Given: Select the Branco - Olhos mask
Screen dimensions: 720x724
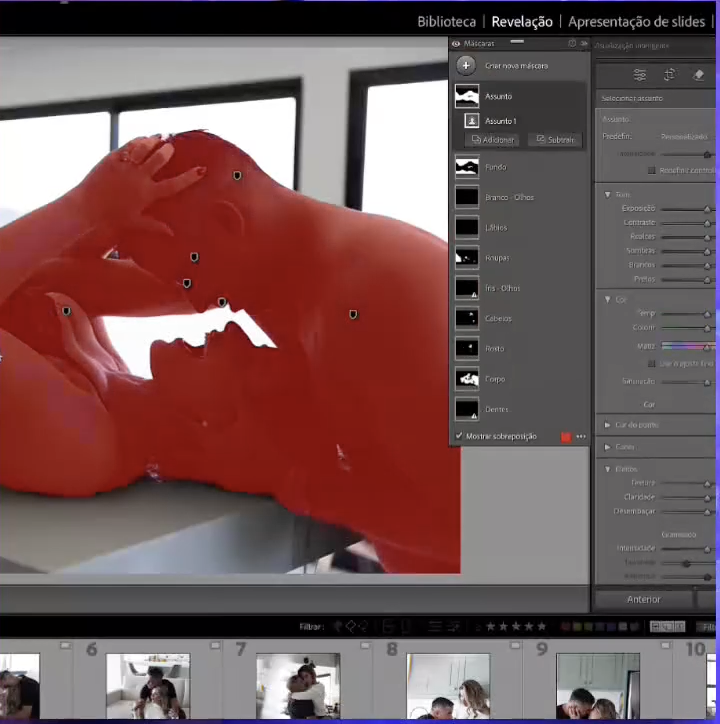Looking at the screenshot, I should click(x=519, y=197).
